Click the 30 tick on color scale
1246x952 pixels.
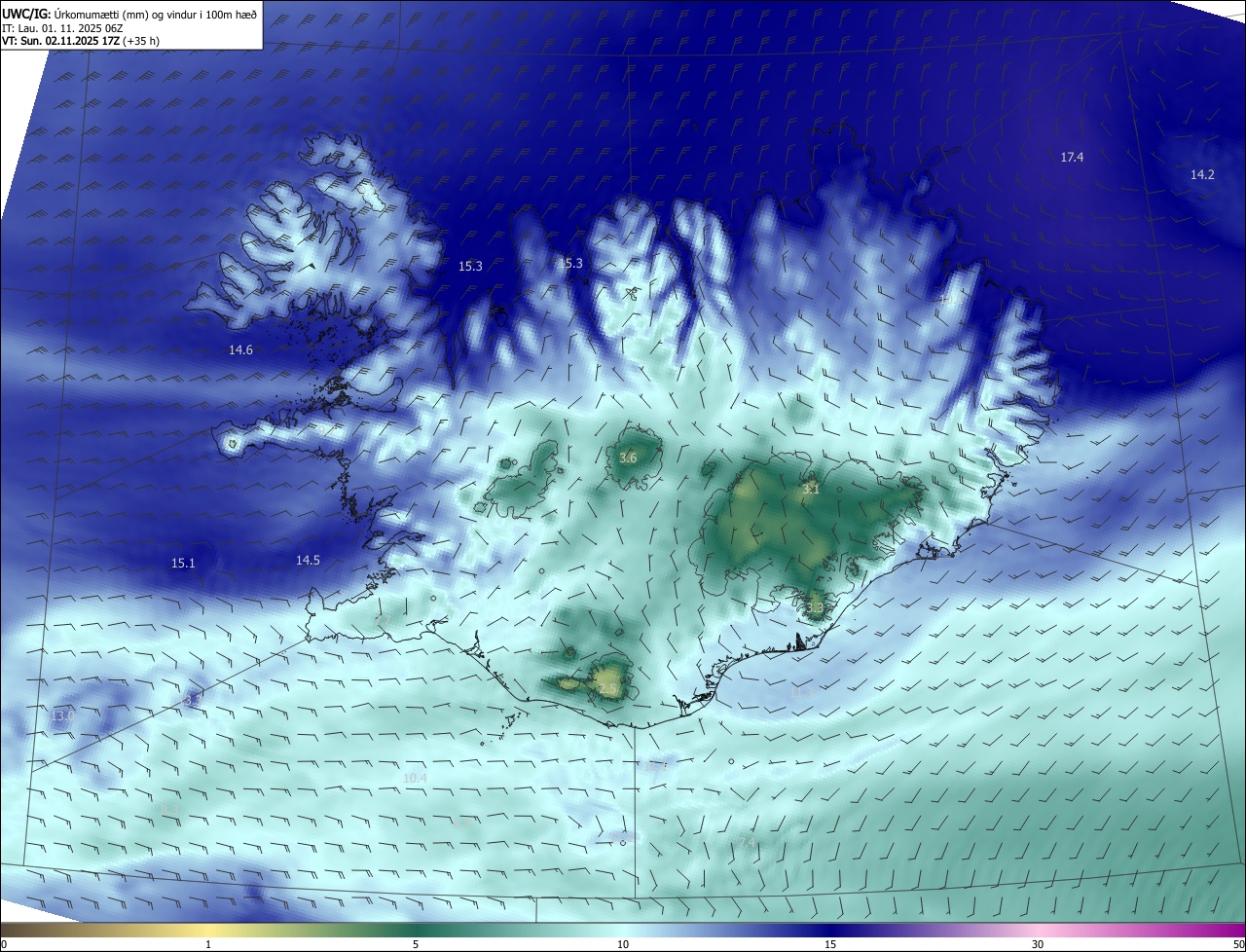coord(1038,944)
